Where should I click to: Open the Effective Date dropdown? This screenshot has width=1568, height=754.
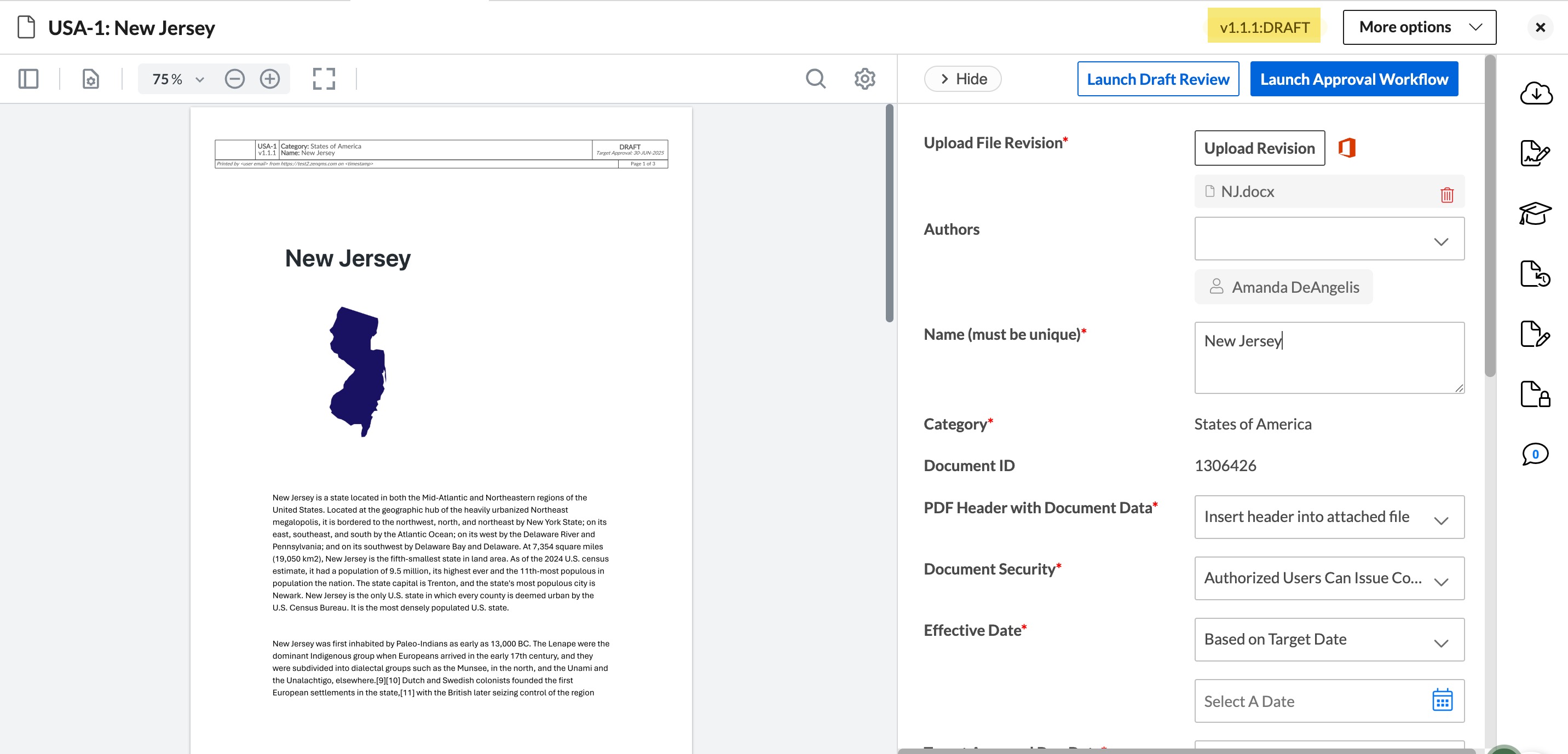(1329, 640)
